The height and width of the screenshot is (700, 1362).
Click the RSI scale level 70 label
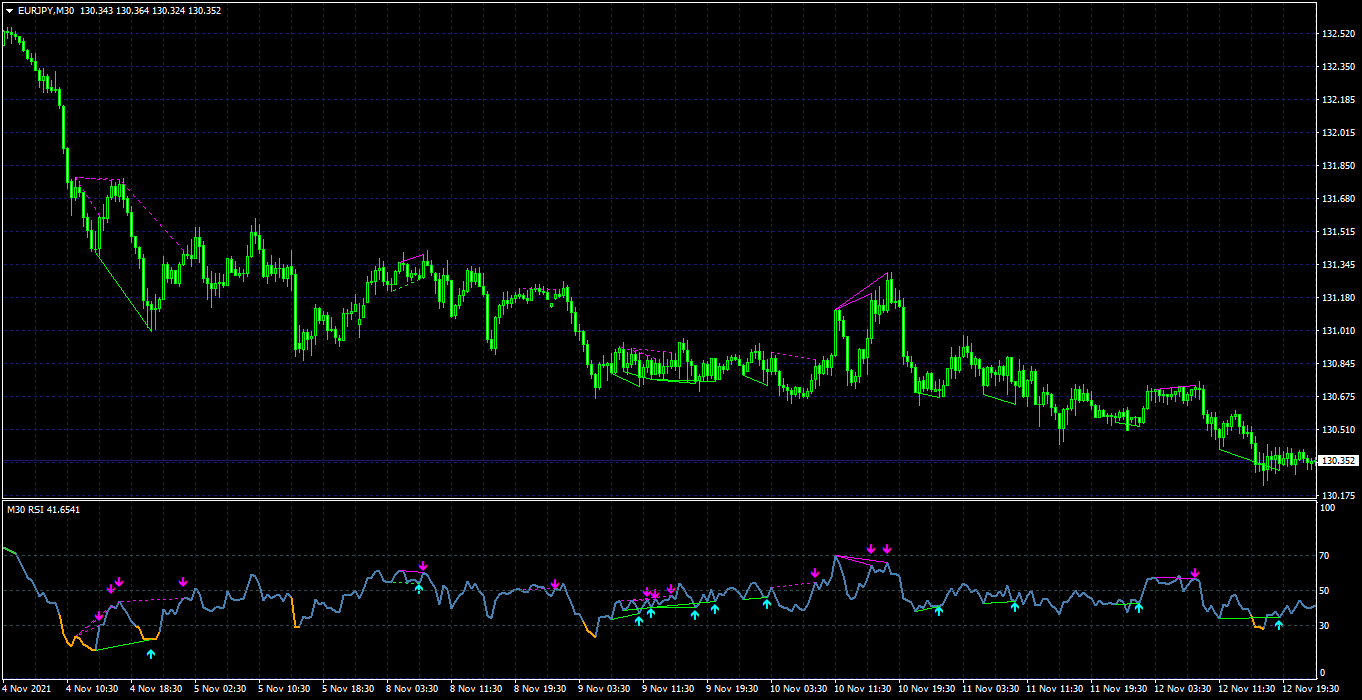[x=1326, y=555]
